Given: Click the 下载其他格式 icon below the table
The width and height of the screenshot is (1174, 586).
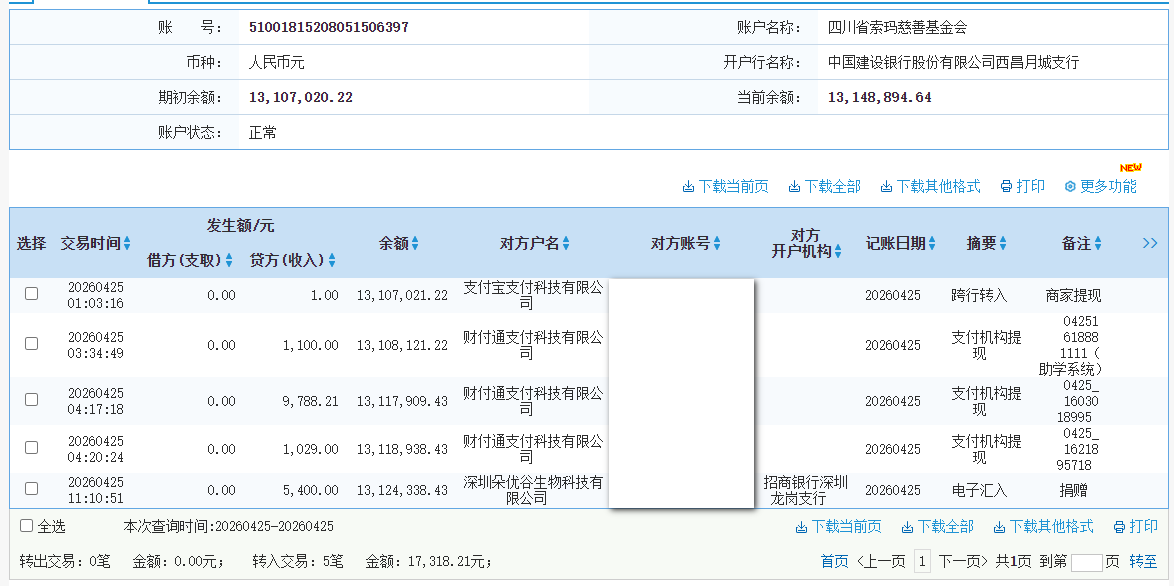Looking at the screenshot, I should [998, 528].
